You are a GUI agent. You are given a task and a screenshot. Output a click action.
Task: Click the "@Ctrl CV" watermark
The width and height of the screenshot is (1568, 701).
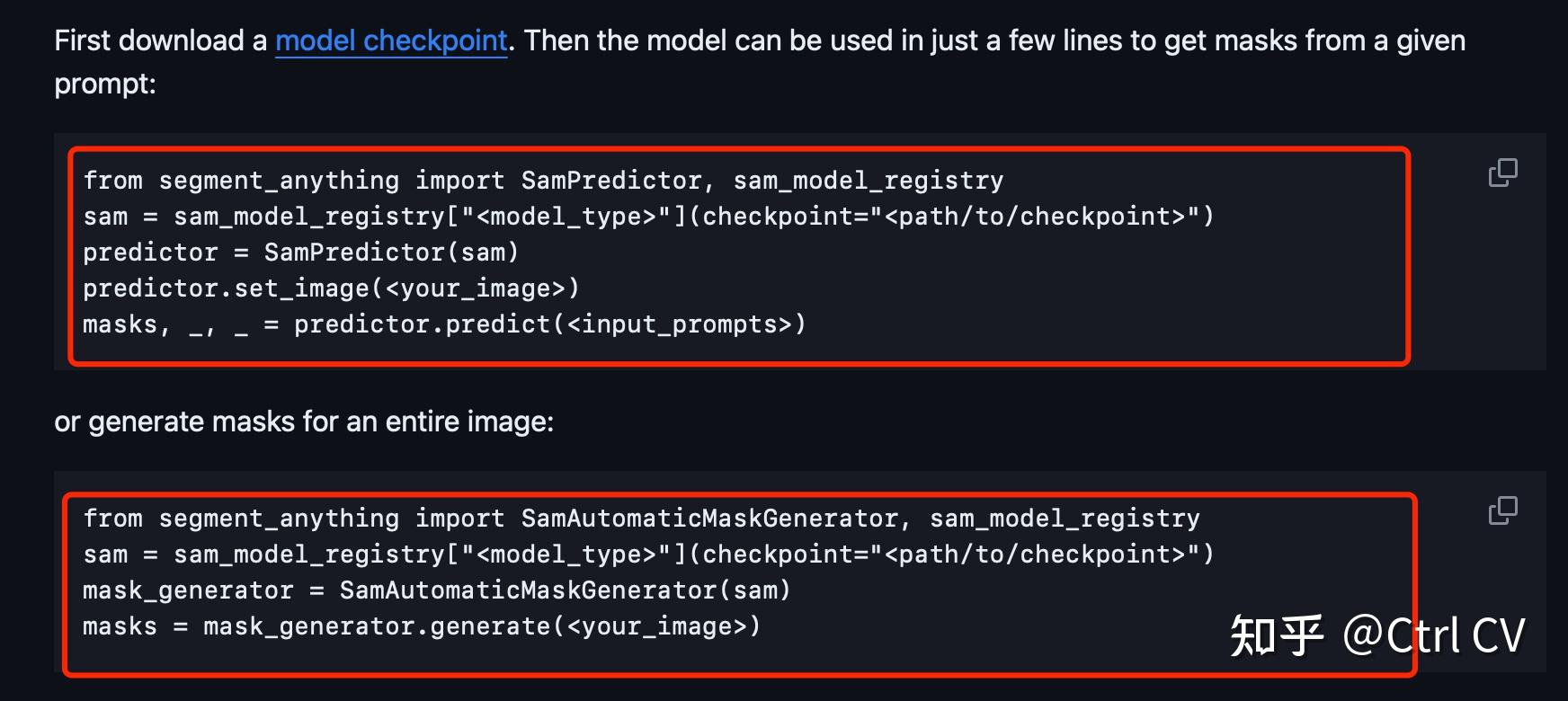1433,636
